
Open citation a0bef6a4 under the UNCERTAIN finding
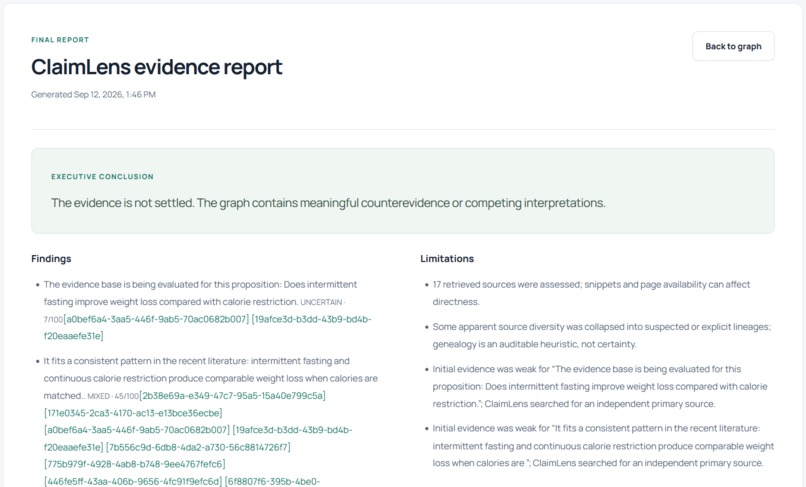point(156,319)
